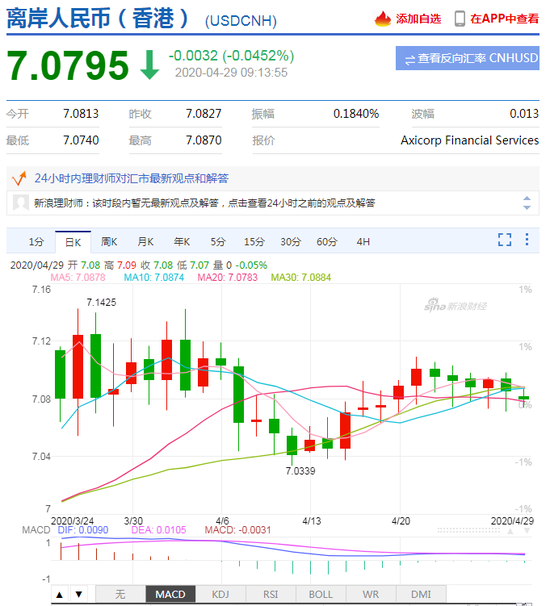Click the 离岸人民币（香港） title
This screenshot has height=606, width=550.
pos(98,18)
